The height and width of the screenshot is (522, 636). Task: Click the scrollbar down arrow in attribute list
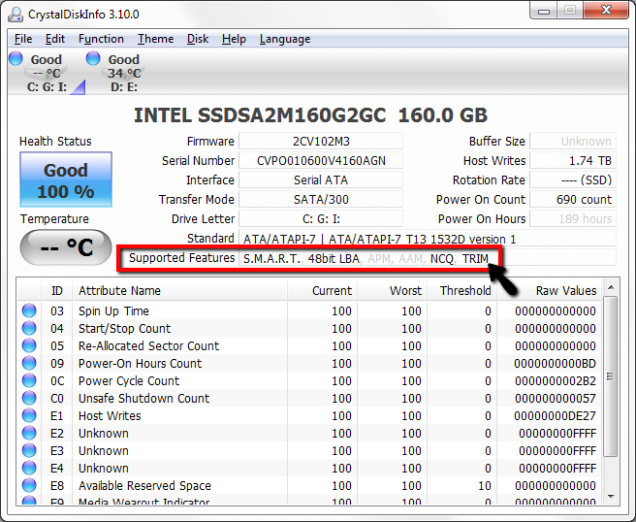[x=610, y=496]
